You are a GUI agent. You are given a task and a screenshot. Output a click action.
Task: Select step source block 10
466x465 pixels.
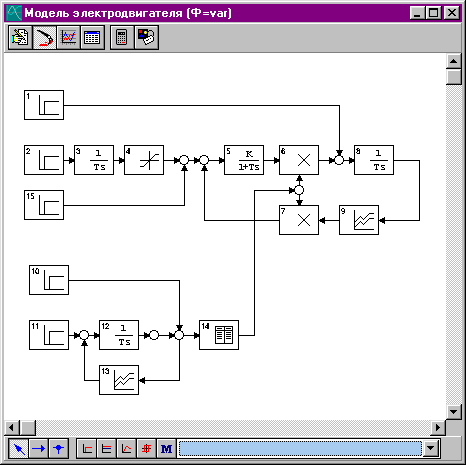tap(49, 280)
